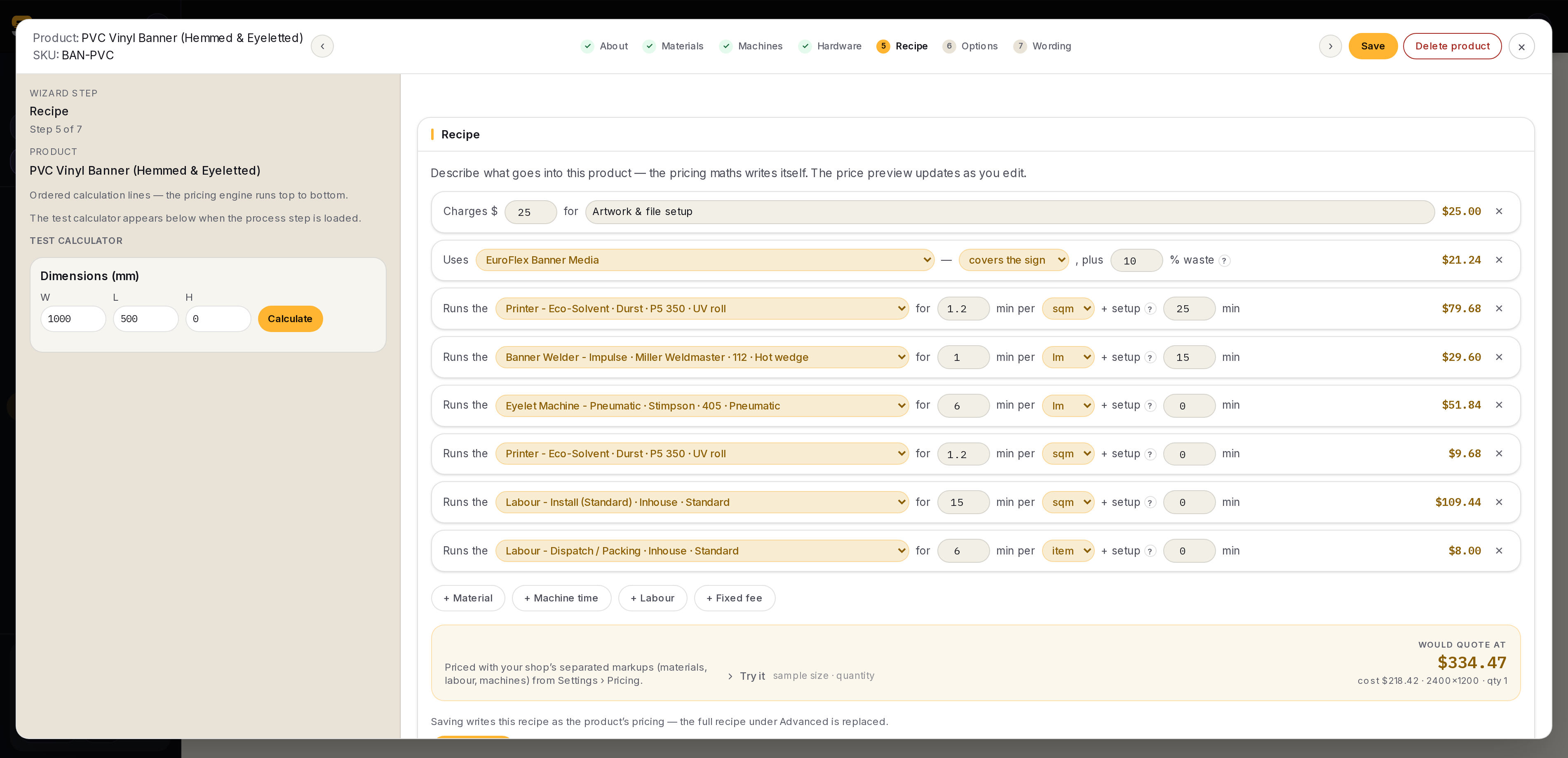Delete the Banner Welder line

pyautogui.click(x=1499, y=357)
